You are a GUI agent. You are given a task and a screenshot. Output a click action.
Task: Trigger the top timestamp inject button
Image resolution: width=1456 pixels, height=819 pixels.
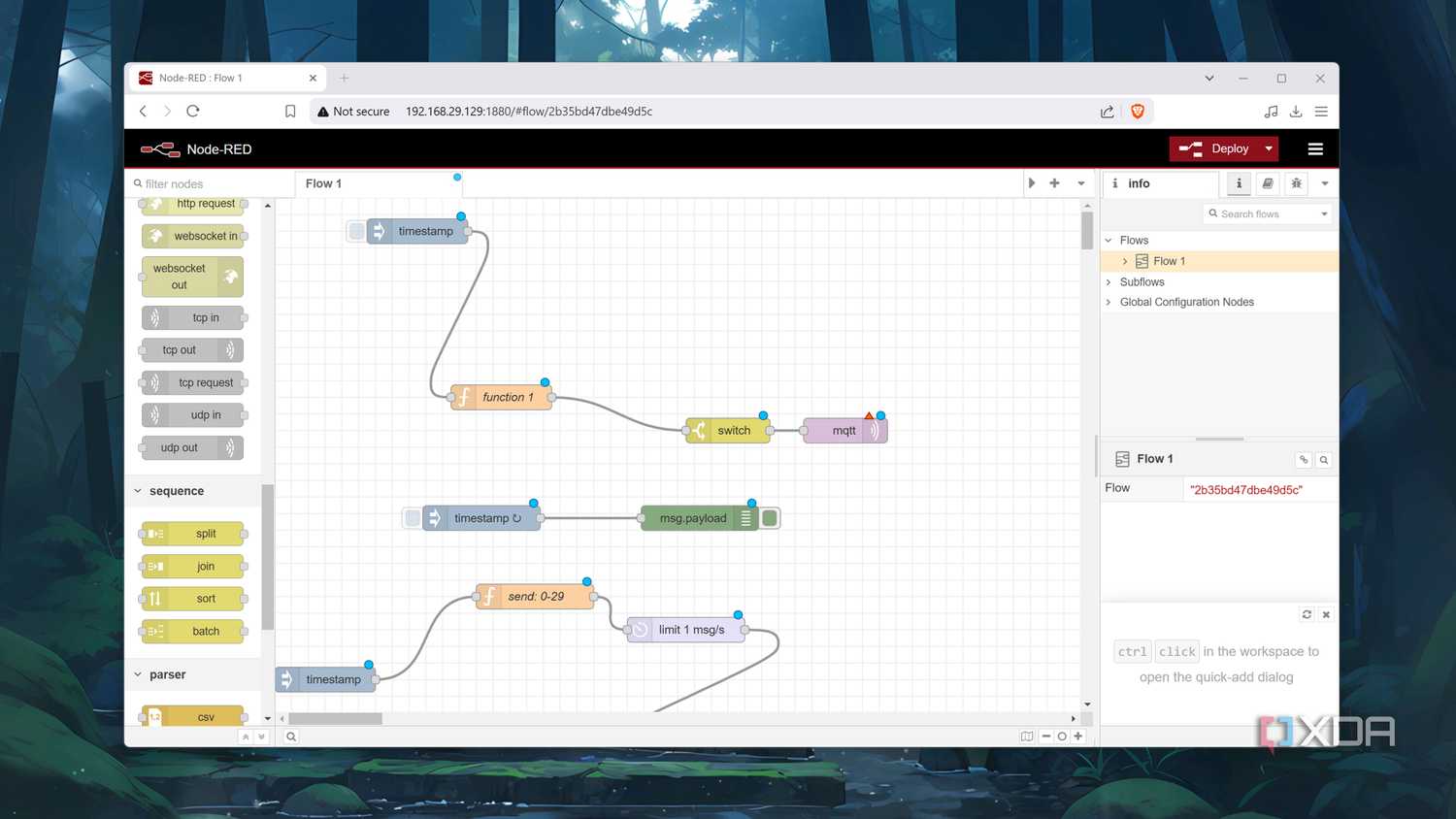[x=356, y=231]
